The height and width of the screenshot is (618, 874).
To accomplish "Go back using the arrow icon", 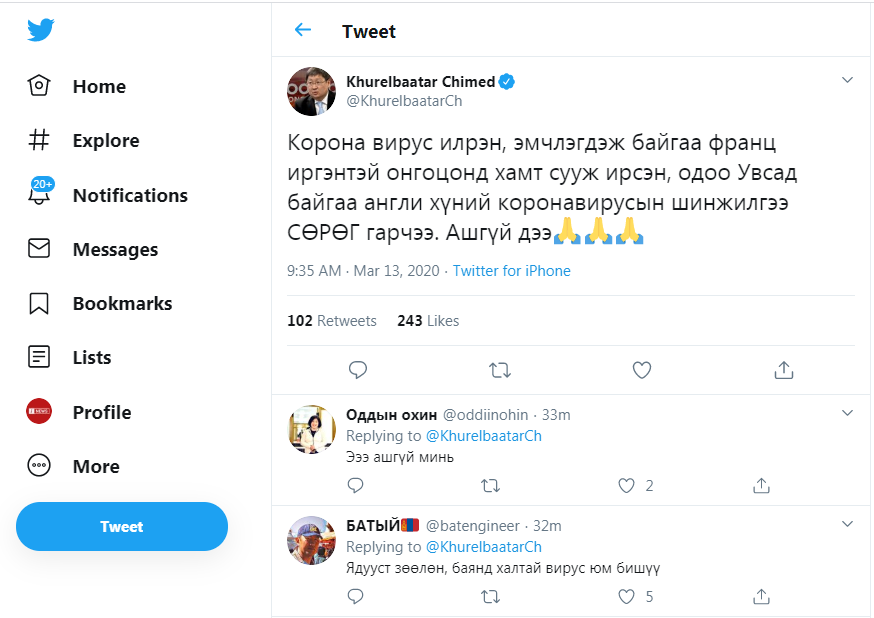I will [303, 30].
